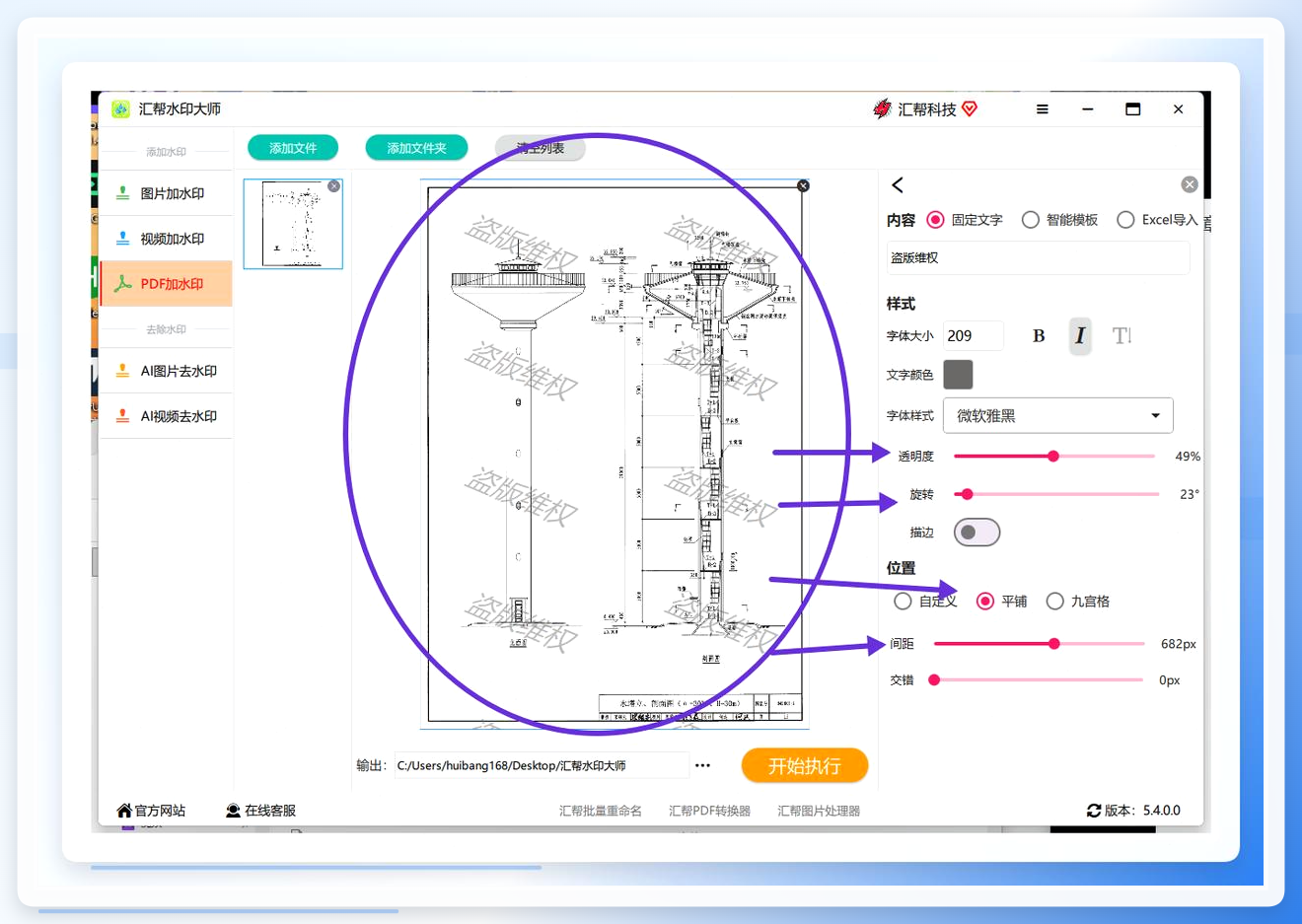Open the 微软雅黑 font dropdown
1302x924 pixels.
1057,416
